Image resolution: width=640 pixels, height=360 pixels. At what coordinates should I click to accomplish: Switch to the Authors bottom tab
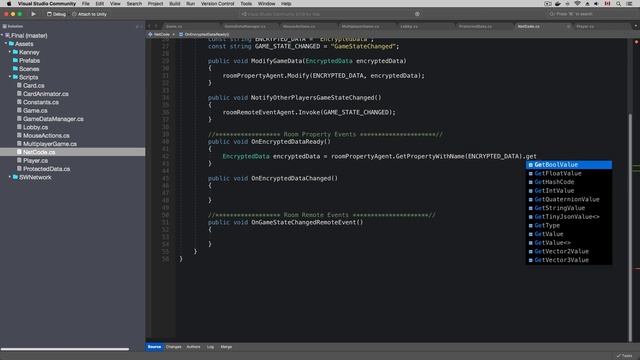193,347
